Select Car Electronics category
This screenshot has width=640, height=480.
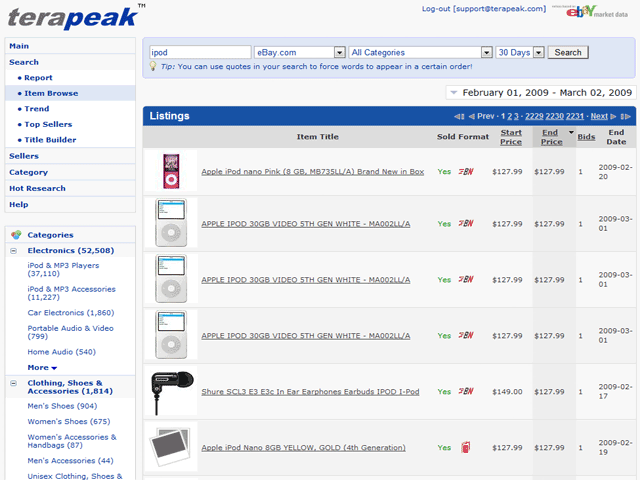[x=71, y=313]
